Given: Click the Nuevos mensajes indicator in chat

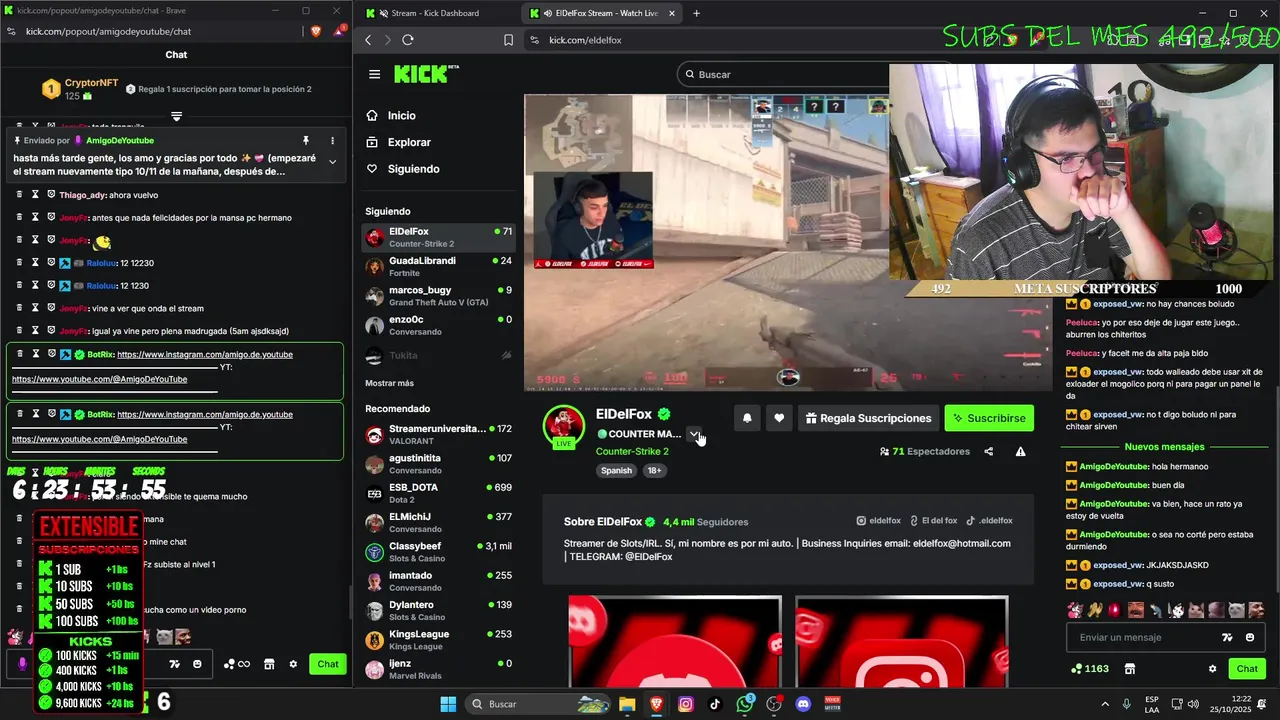Looking at the screenshot, I should 1164,447.
